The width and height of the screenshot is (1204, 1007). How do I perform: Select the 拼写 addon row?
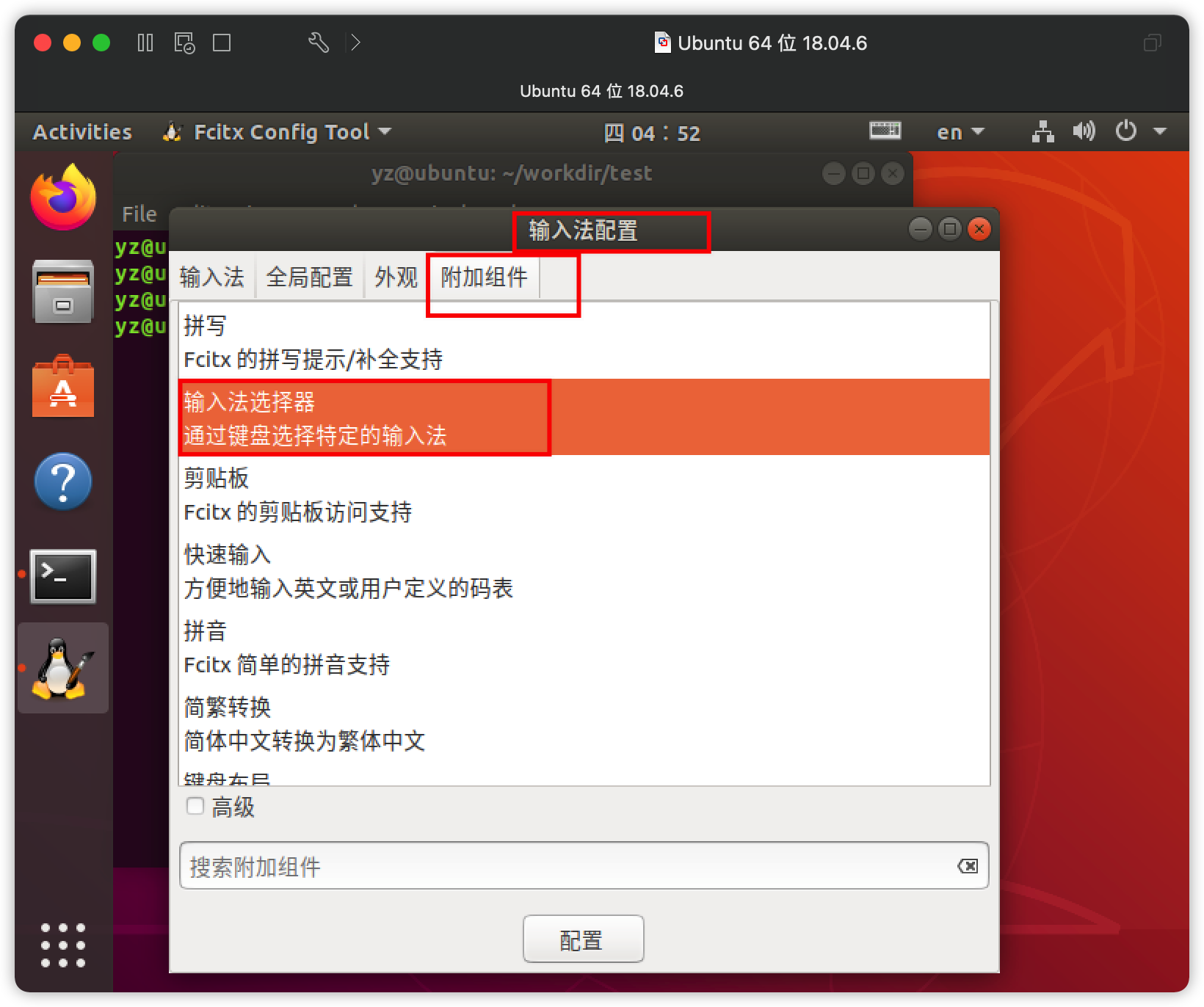pos(584,341)
